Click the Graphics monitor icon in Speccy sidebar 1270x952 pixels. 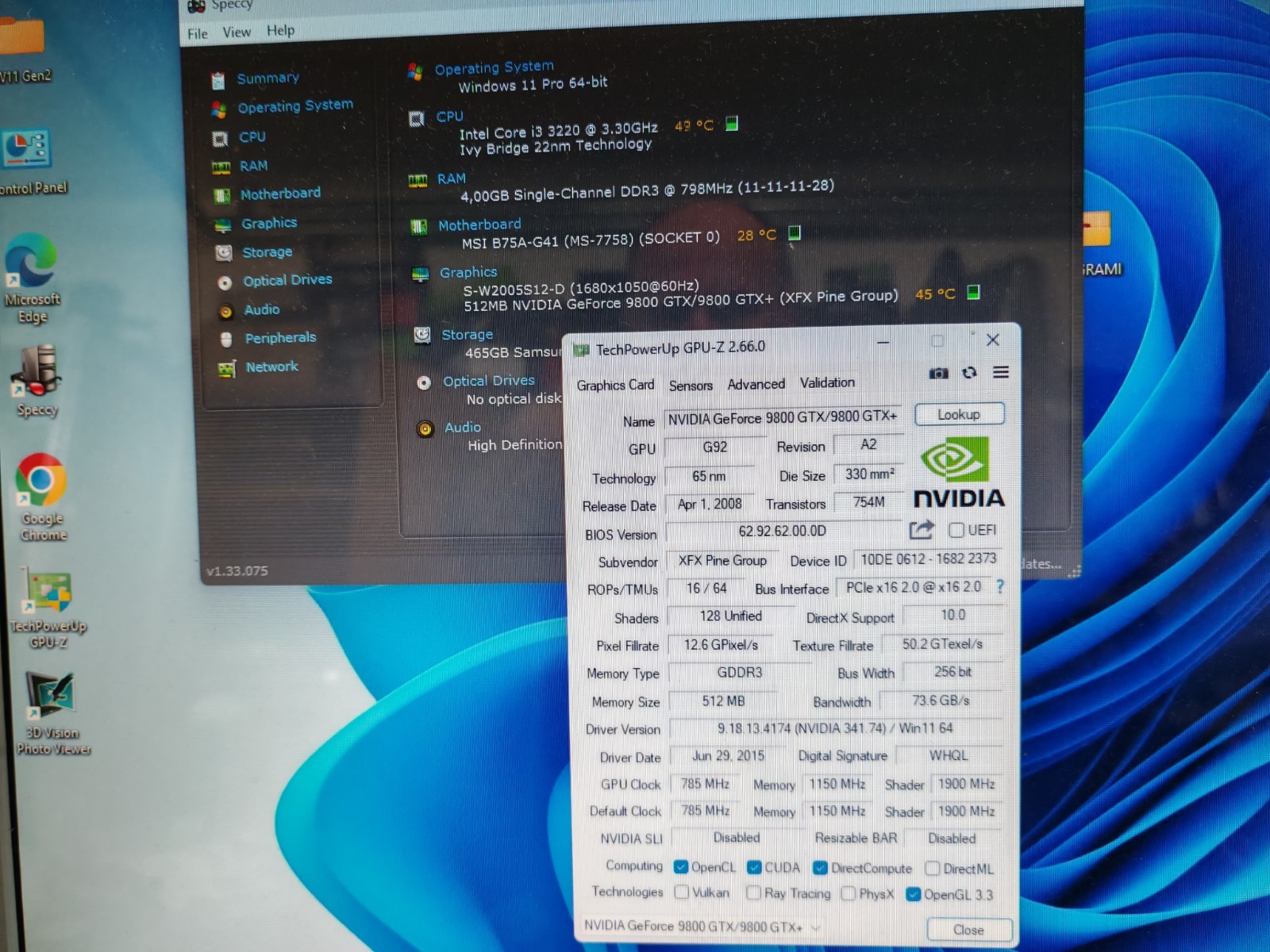coord(223,225)
